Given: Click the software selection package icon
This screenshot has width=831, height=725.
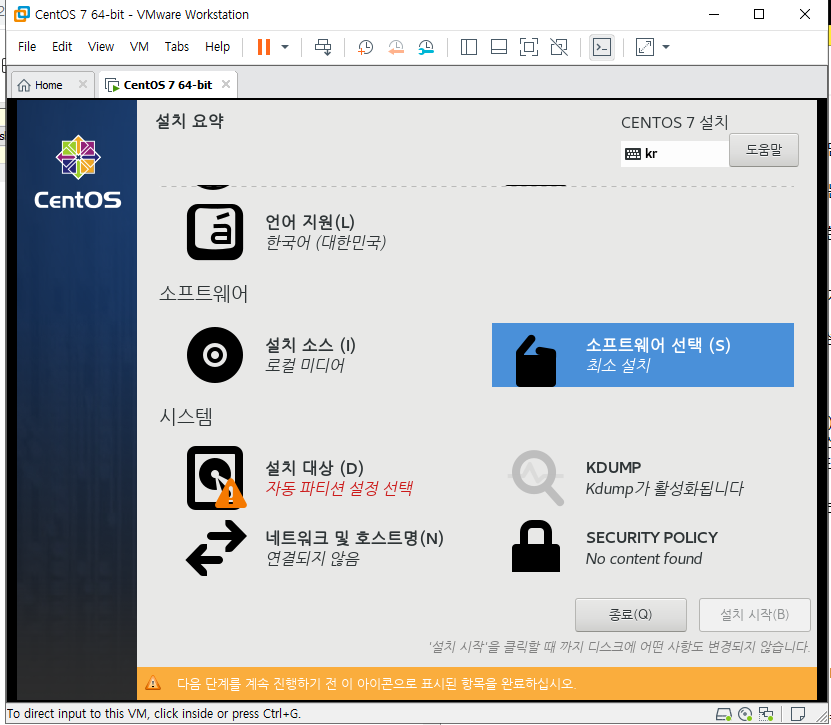Looking at the screenshot, I should tap(536, 361).
